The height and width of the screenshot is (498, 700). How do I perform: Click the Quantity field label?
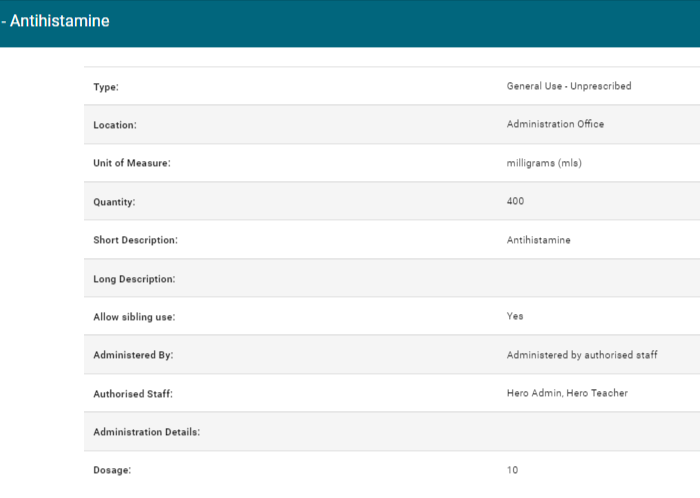coord(114,202)
